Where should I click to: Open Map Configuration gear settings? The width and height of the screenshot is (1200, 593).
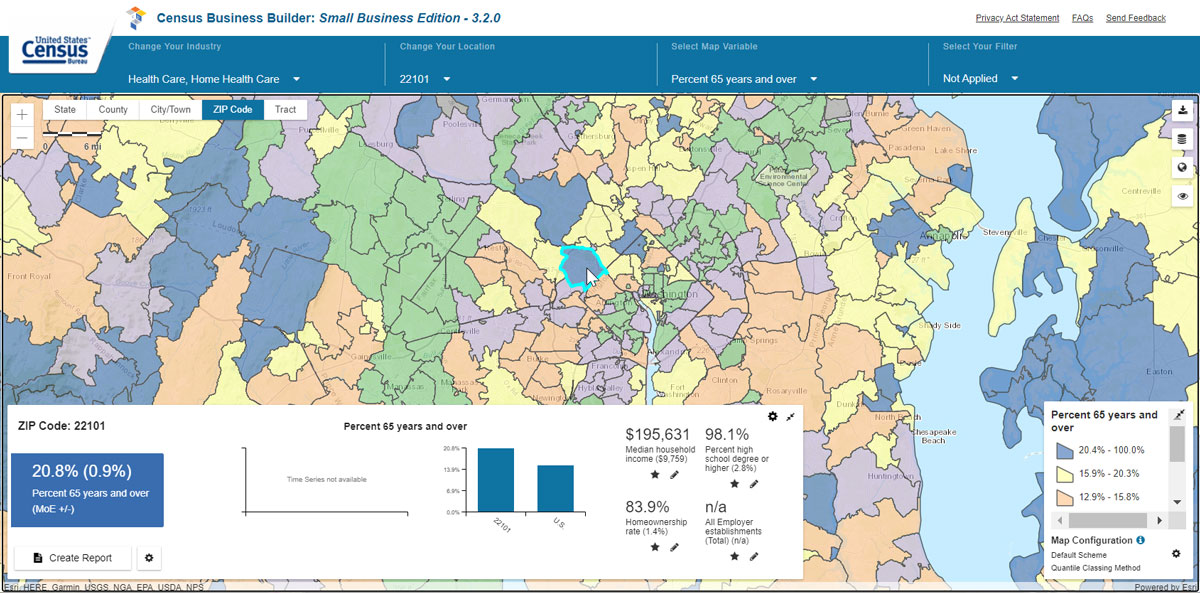1176,554
